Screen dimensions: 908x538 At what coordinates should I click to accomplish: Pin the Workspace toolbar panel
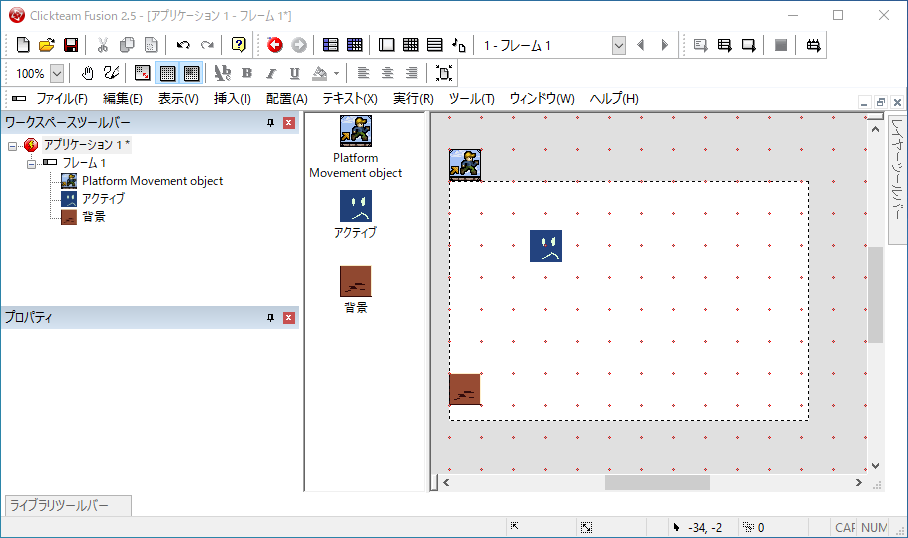tap(270, 123)
